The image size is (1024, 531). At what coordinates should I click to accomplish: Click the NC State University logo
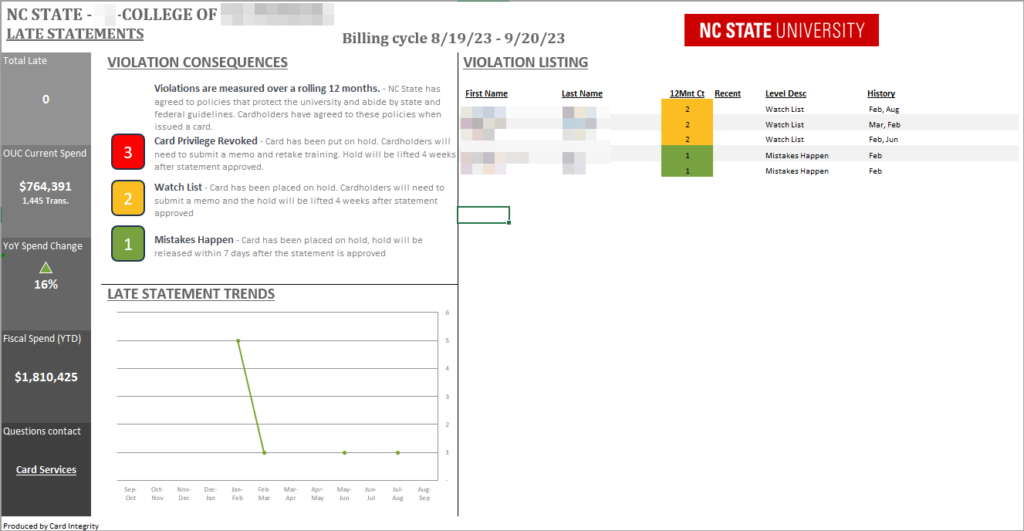(x=781, y=30)
